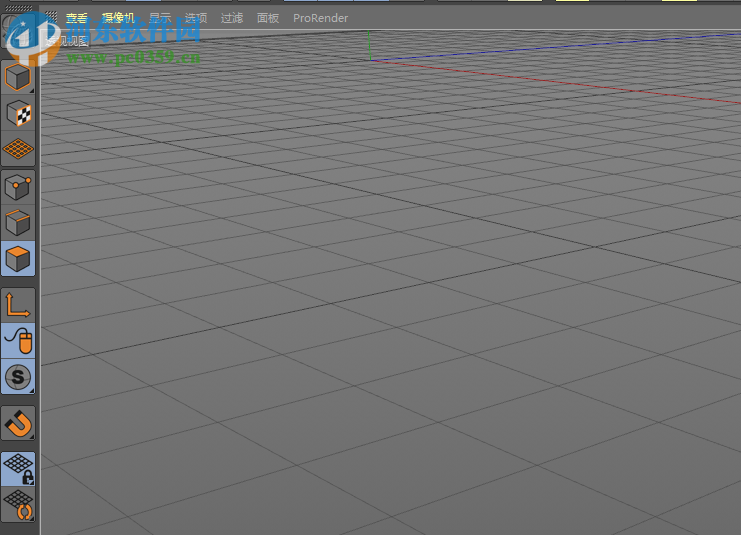
Task: Activate the Workplane orange grid icon
Action: tap(18, 149)
